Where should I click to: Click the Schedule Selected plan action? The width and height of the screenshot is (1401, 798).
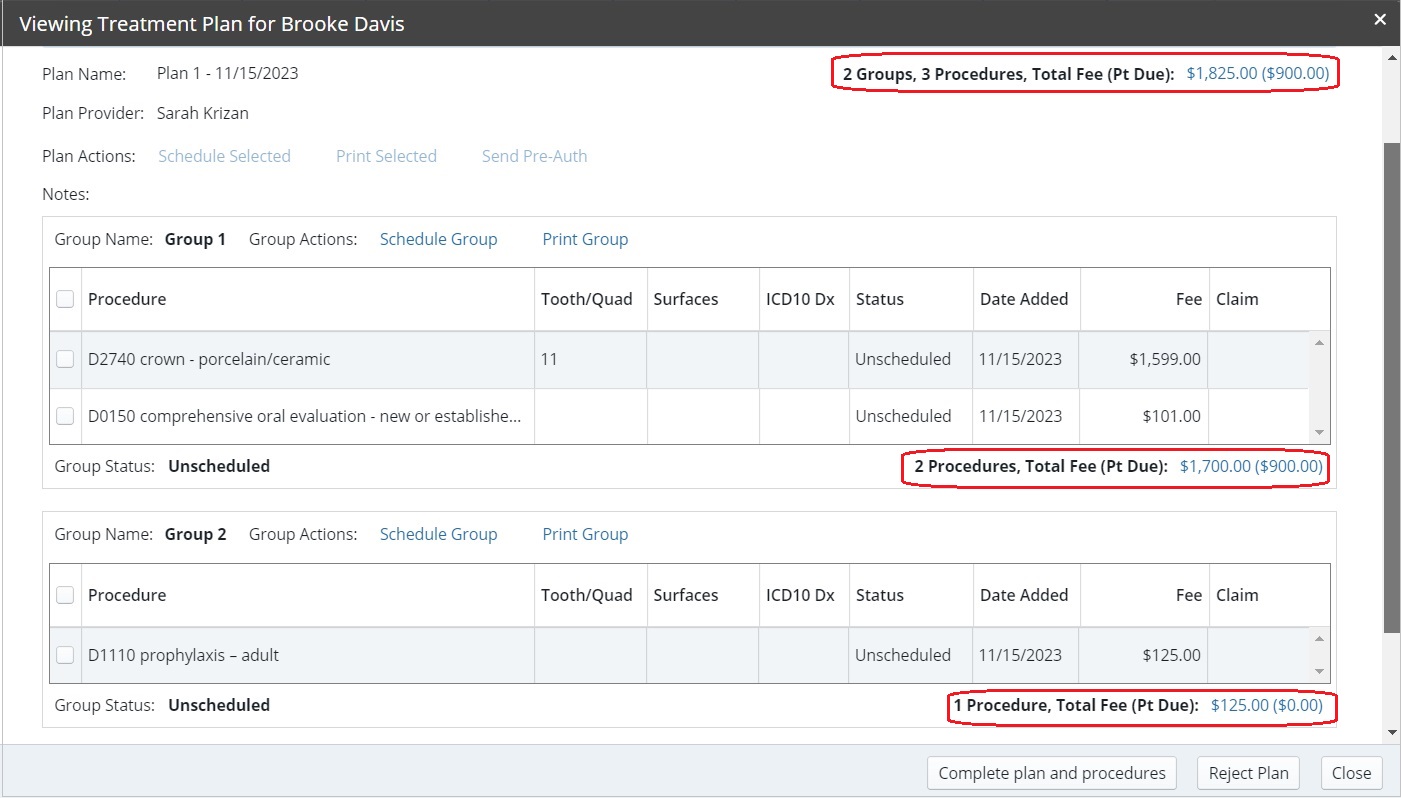click(224, 156)
